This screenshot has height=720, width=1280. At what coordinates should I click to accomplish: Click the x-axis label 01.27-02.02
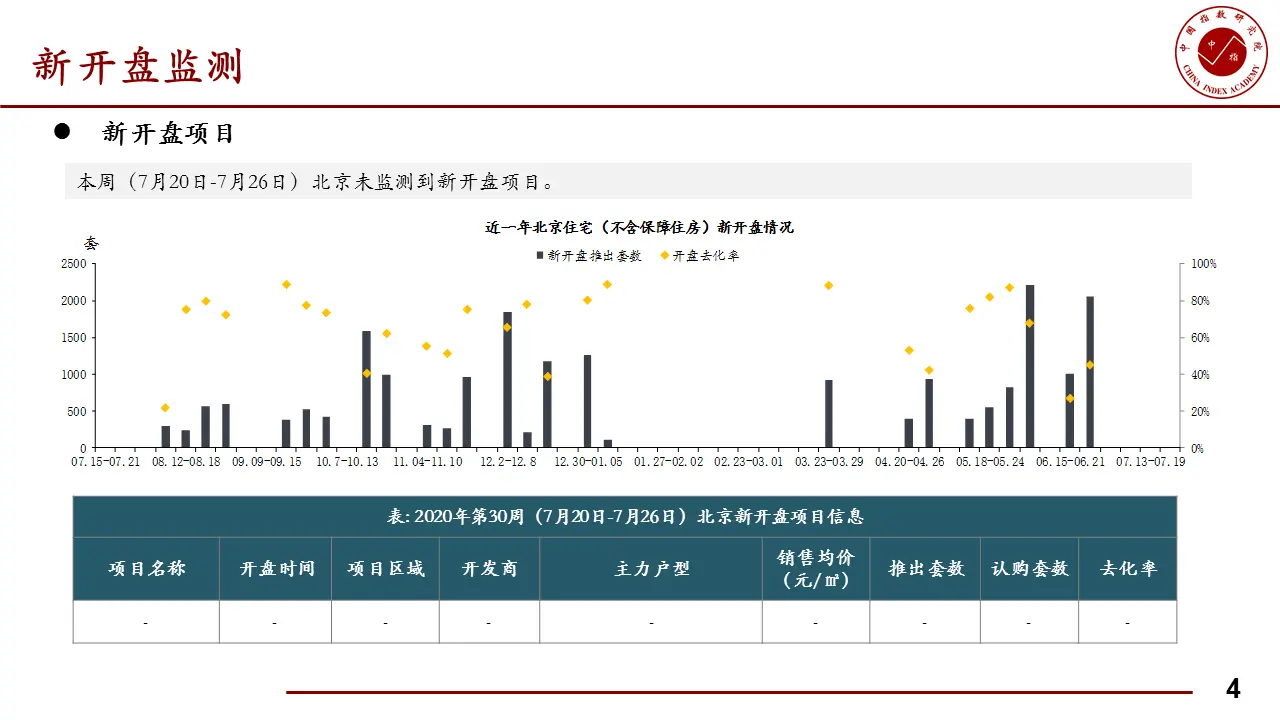(669, 463)
